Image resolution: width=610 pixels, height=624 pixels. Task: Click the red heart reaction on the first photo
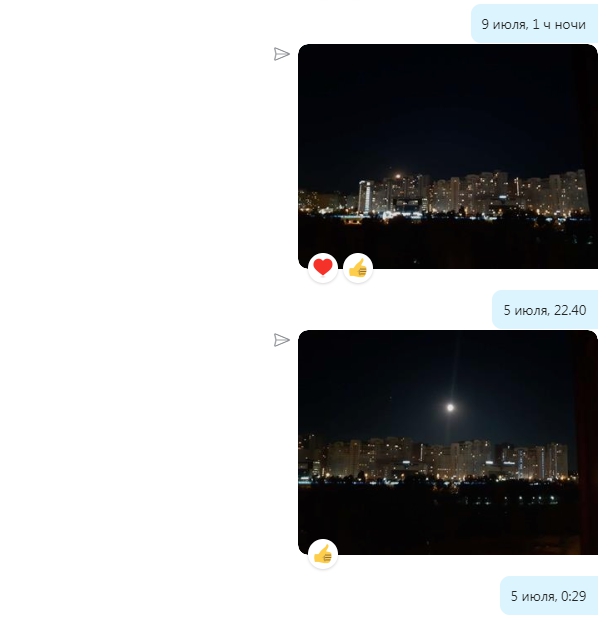[323, 268]
